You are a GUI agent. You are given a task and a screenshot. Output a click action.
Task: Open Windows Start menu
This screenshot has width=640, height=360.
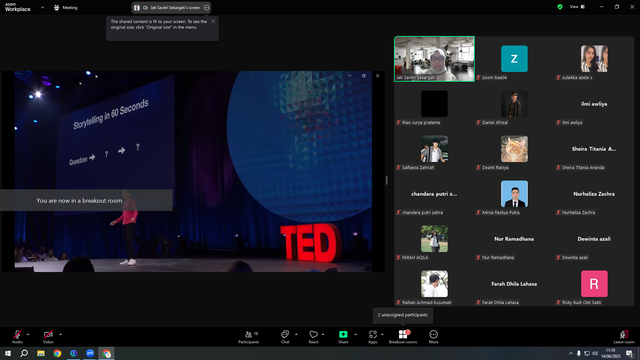8,353
